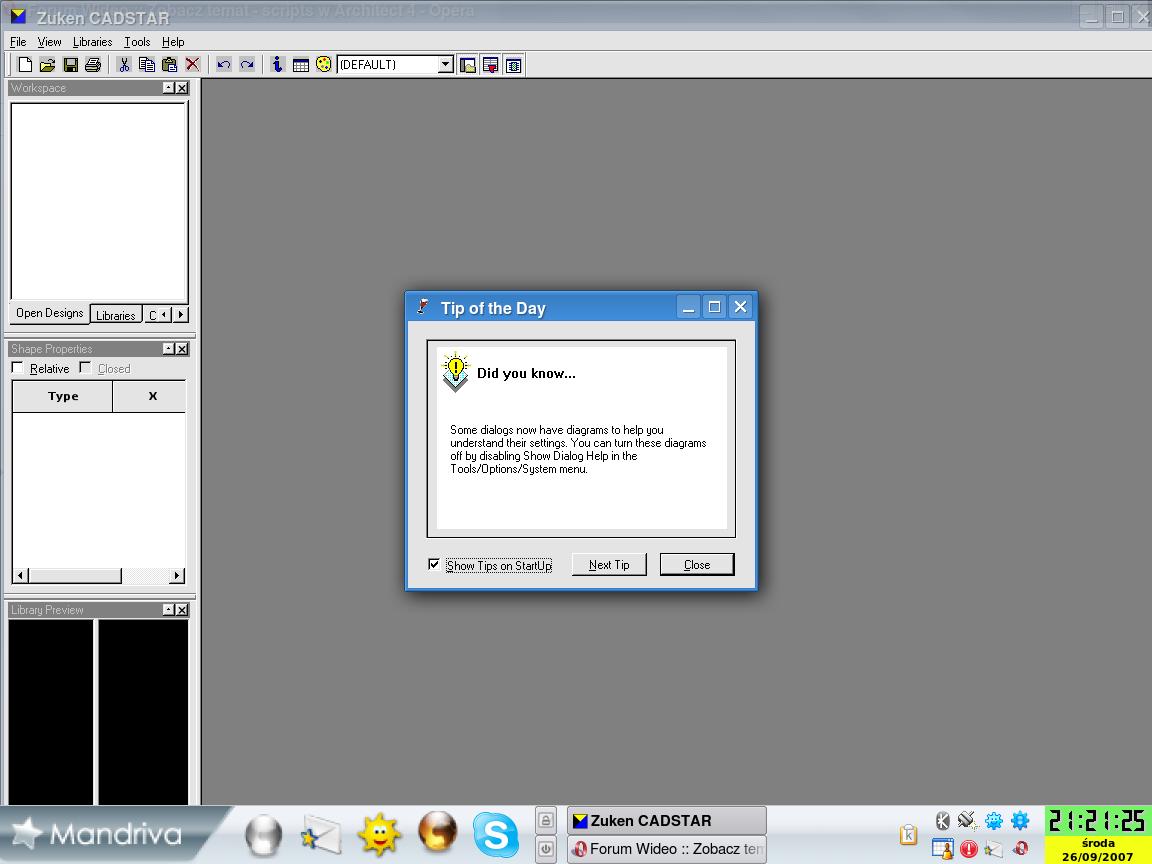Viewport: 1152px width, 864px height.
Task: Float the Workspace panel with its pin button
Action: tap(168, 88)
